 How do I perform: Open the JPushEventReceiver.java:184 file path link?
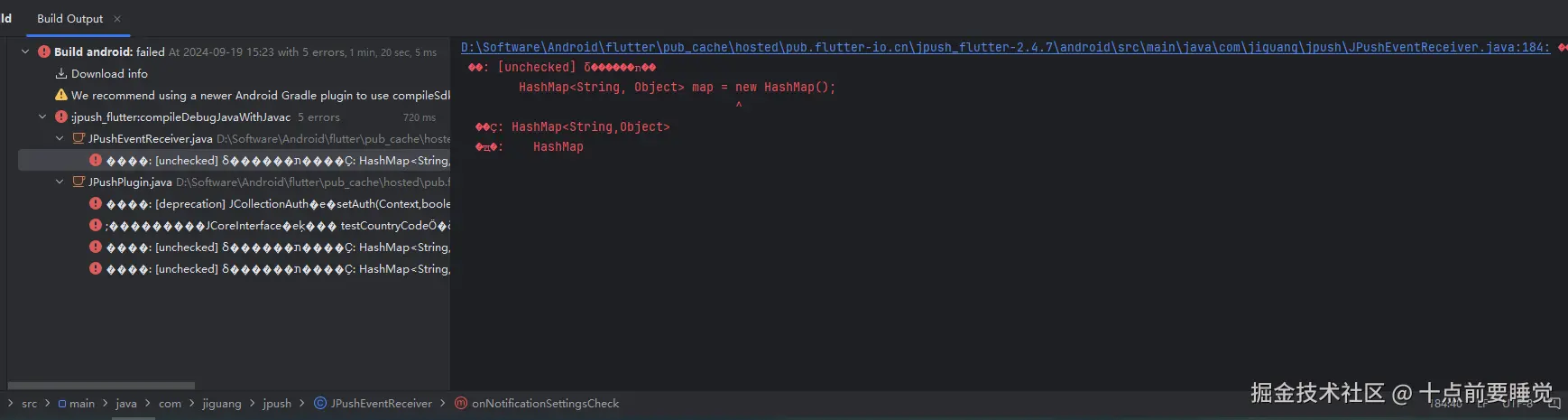(1005, 48)
